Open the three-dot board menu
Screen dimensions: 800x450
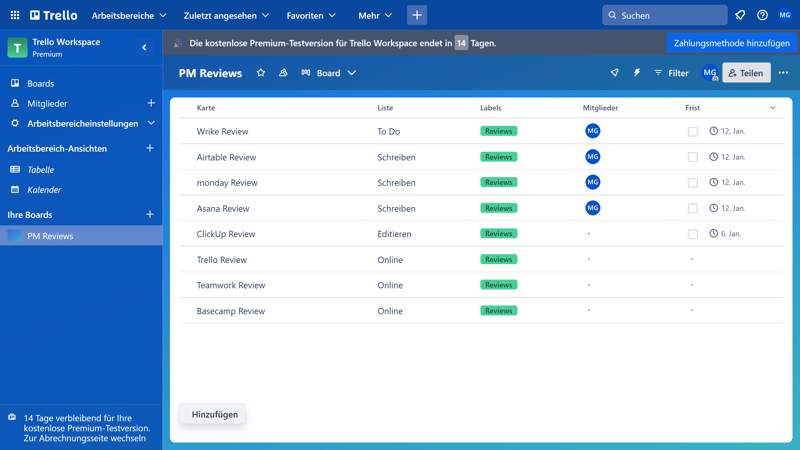[x=783, y=73]
